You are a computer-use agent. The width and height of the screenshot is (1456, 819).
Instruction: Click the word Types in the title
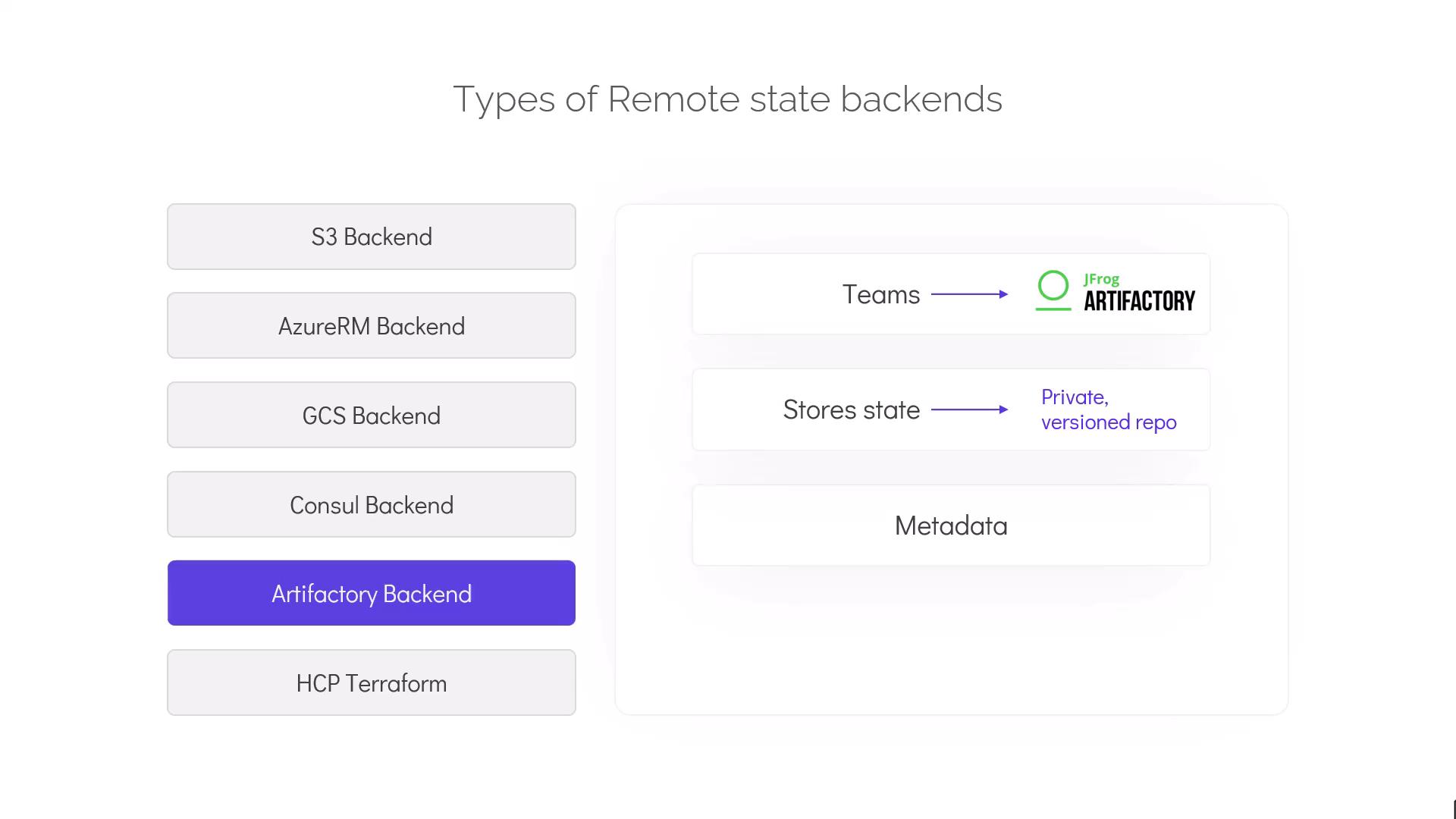coord(504,99)
